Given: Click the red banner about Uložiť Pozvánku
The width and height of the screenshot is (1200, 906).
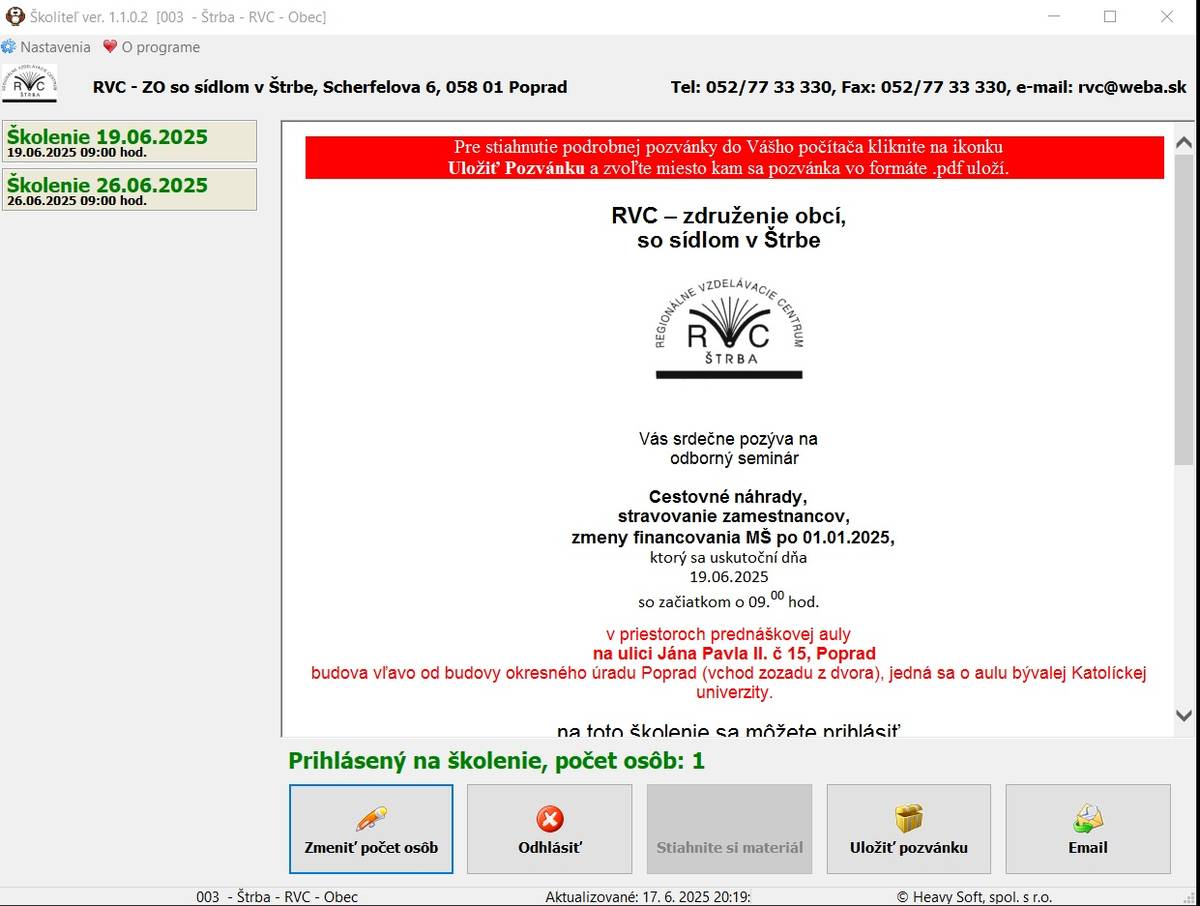Looking at the screenshot, I should 734,158.
